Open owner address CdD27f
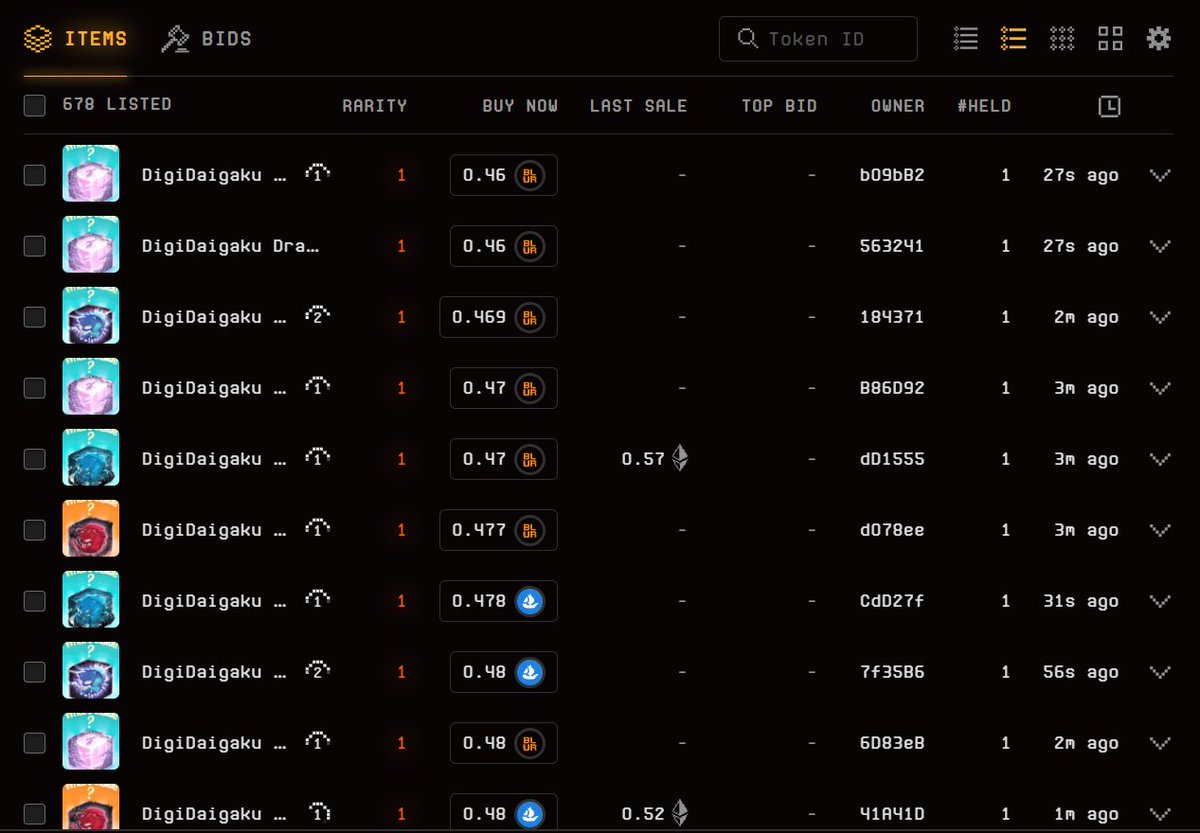The image size is (1200, 833). coord(892,601)
